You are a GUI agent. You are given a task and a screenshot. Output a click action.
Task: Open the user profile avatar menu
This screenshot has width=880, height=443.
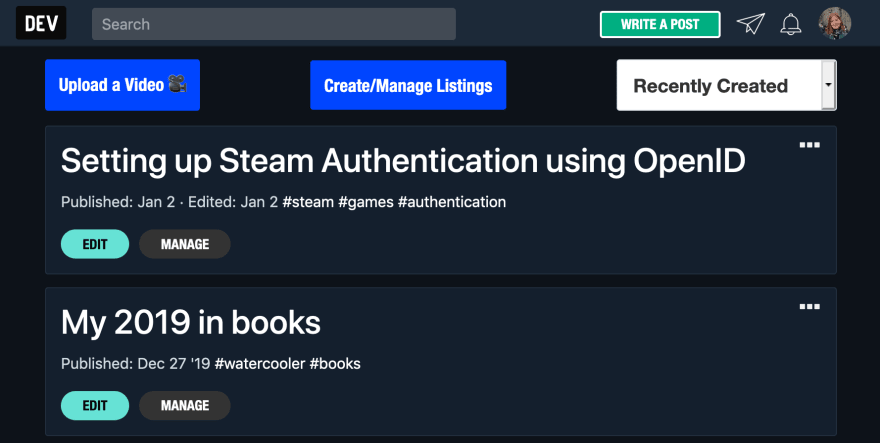pos(835,23)
